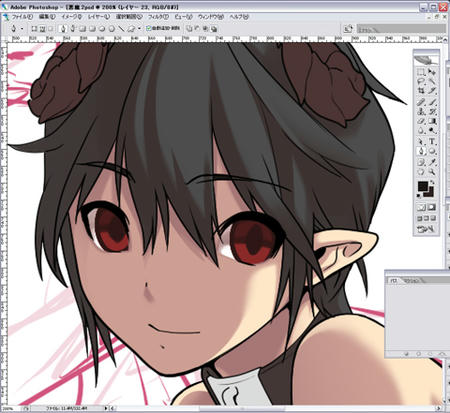This screenshot has width=450, height=413.
Task: Click the palette well brushes tab
Action: click(x=368, y=29)
